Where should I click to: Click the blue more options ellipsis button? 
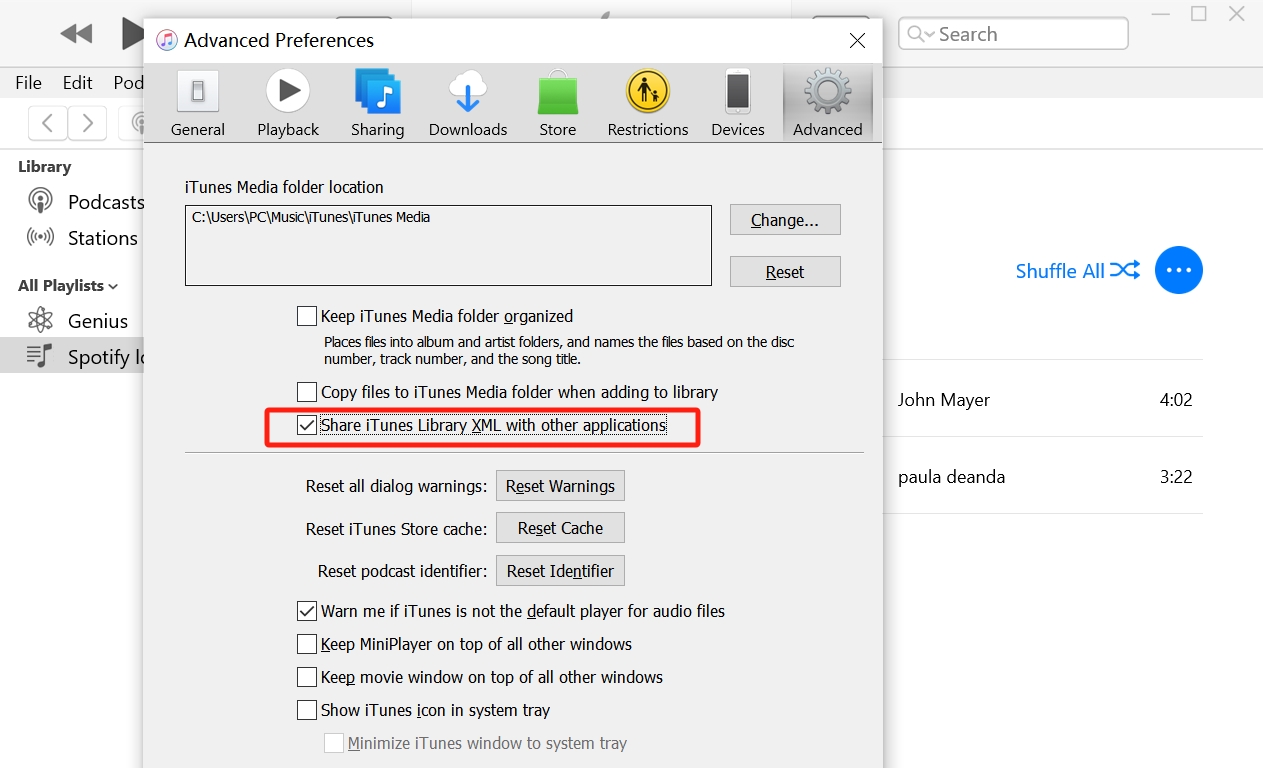1178,270
